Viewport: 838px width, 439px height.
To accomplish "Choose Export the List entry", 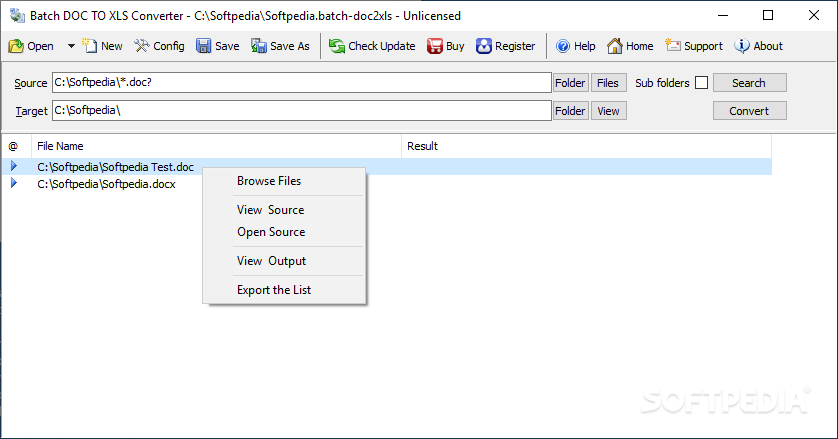I will [x=284, y=290].
